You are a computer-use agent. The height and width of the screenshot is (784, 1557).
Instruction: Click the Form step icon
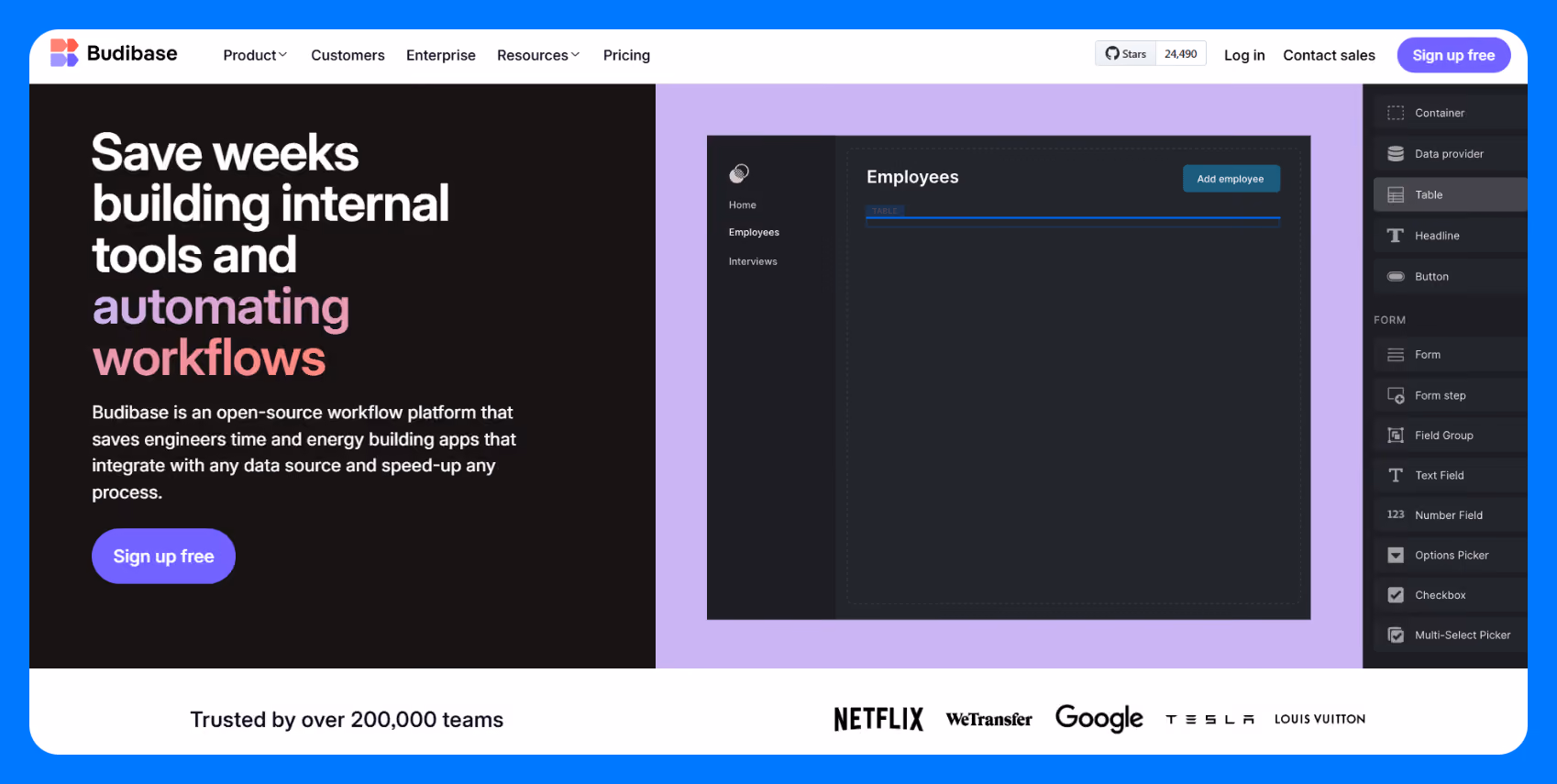[x=1396, y=395]
